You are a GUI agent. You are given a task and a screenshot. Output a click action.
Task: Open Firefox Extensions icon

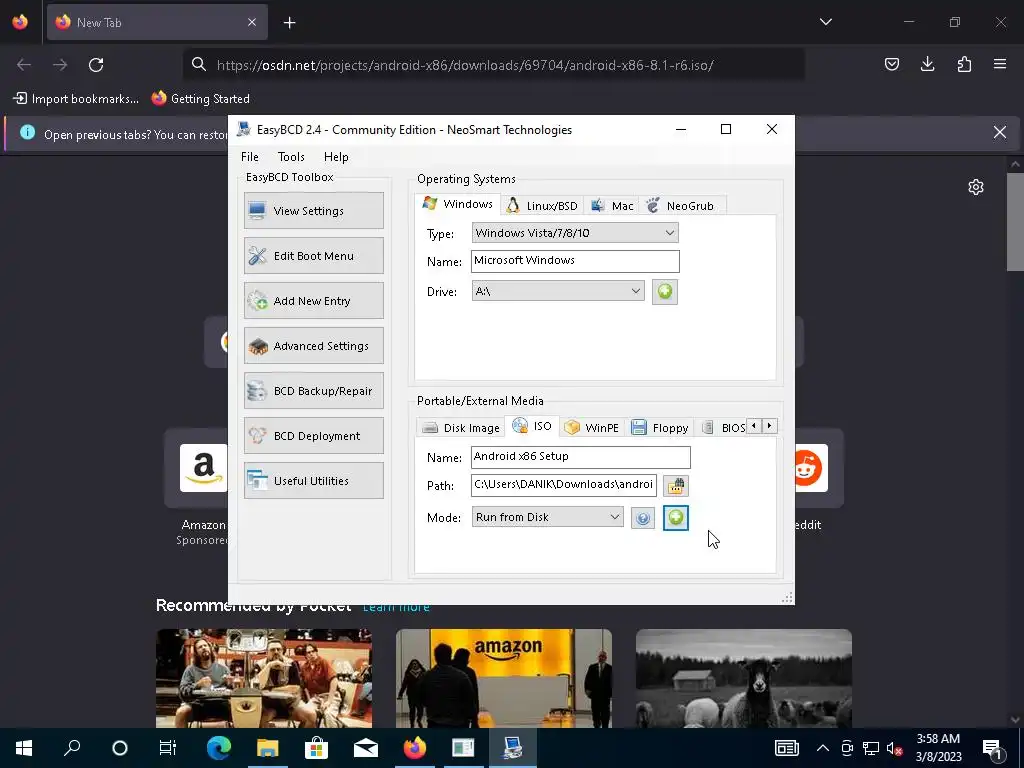[x=964, y=64]
